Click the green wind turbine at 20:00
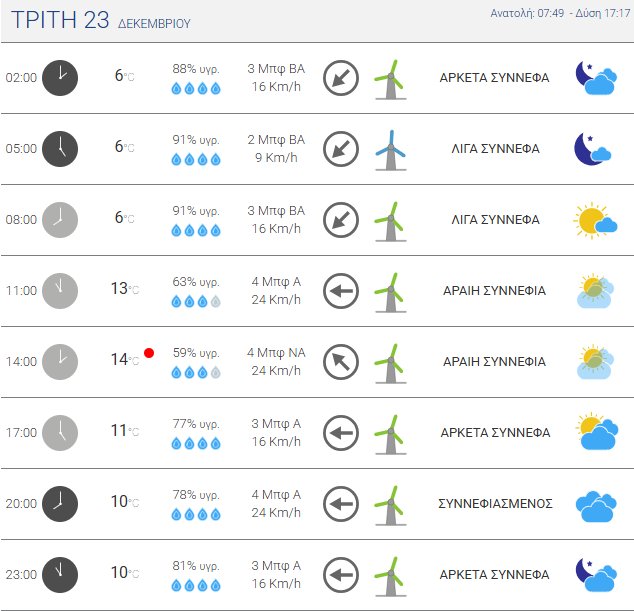This screenshot has width=634, height=611. coord(390,504)
